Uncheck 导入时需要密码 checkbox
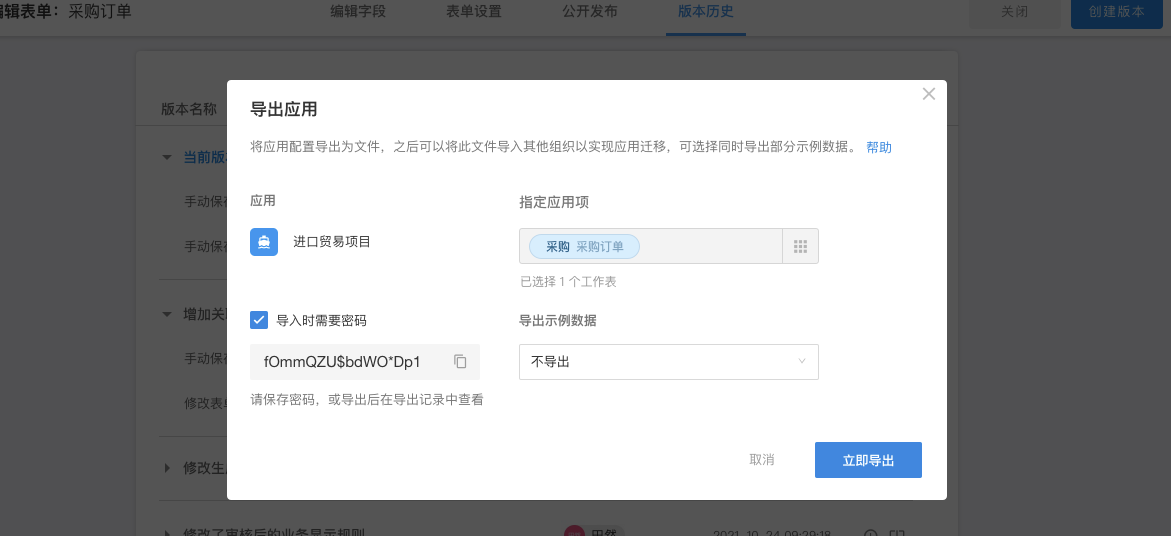Image resolution: width=1171 pixels, height=536 pixels. (259, 320)
